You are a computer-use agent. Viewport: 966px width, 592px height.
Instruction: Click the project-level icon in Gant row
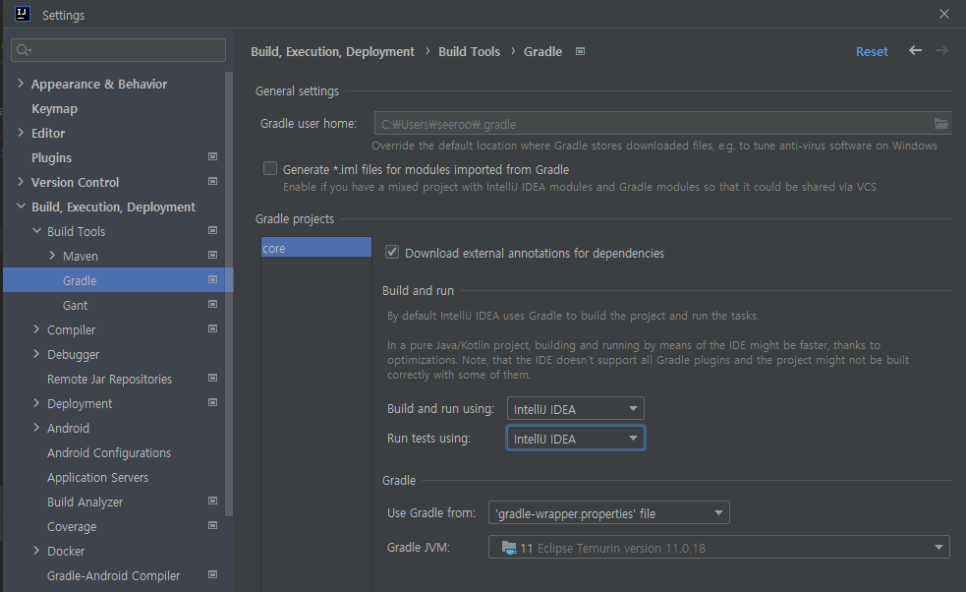(213, 304)
